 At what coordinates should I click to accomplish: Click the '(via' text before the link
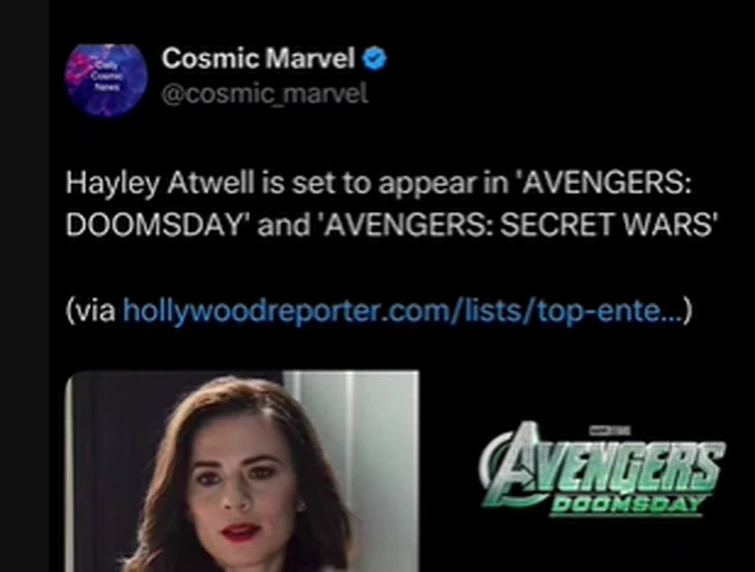click(91, 311)
